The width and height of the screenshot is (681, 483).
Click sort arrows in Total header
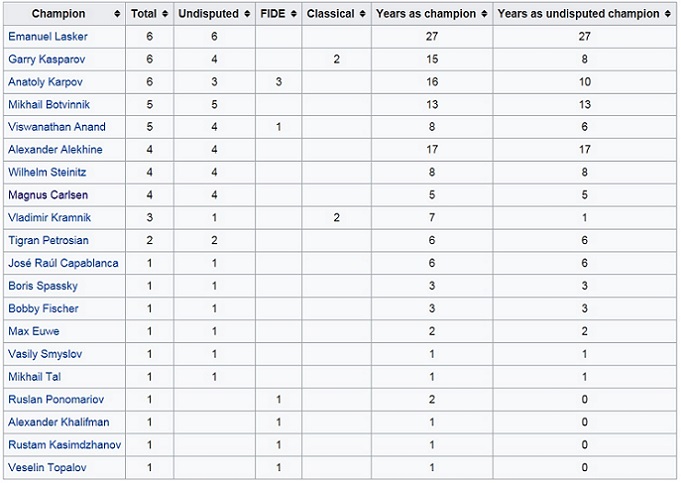pos(166,14)
